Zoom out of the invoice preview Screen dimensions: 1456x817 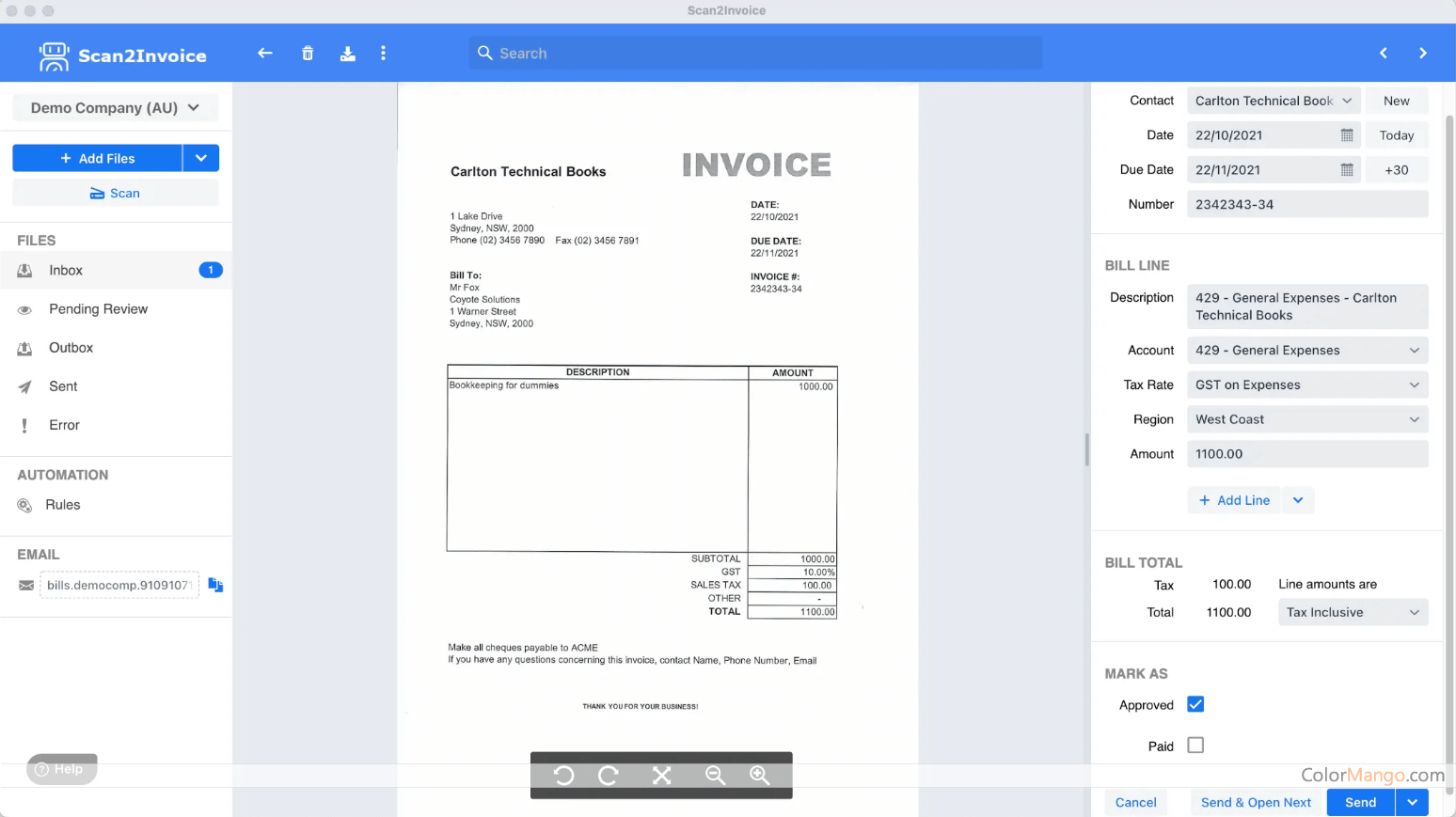tap(715, 775)
